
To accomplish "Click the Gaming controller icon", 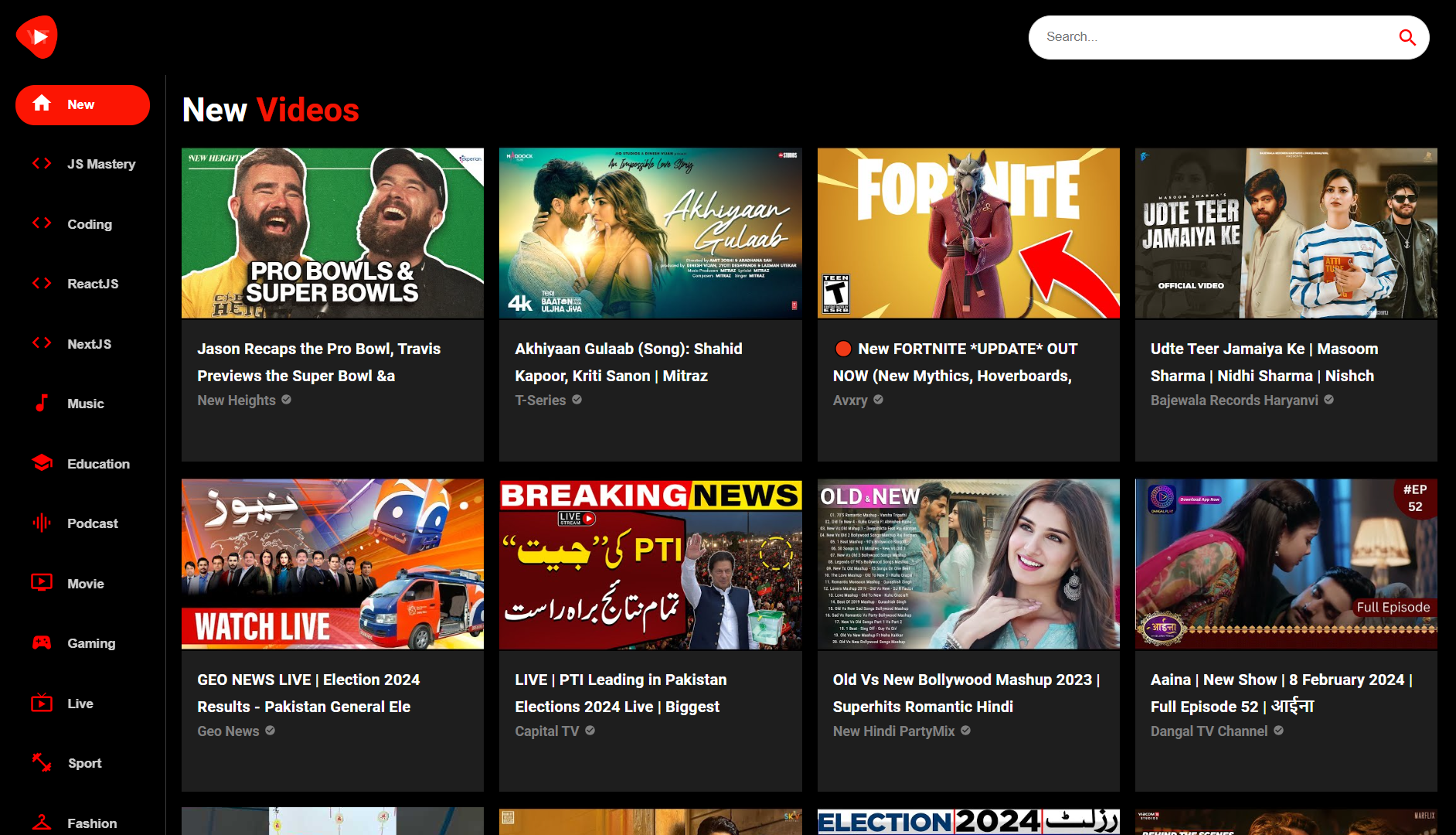I will point(42,642).
